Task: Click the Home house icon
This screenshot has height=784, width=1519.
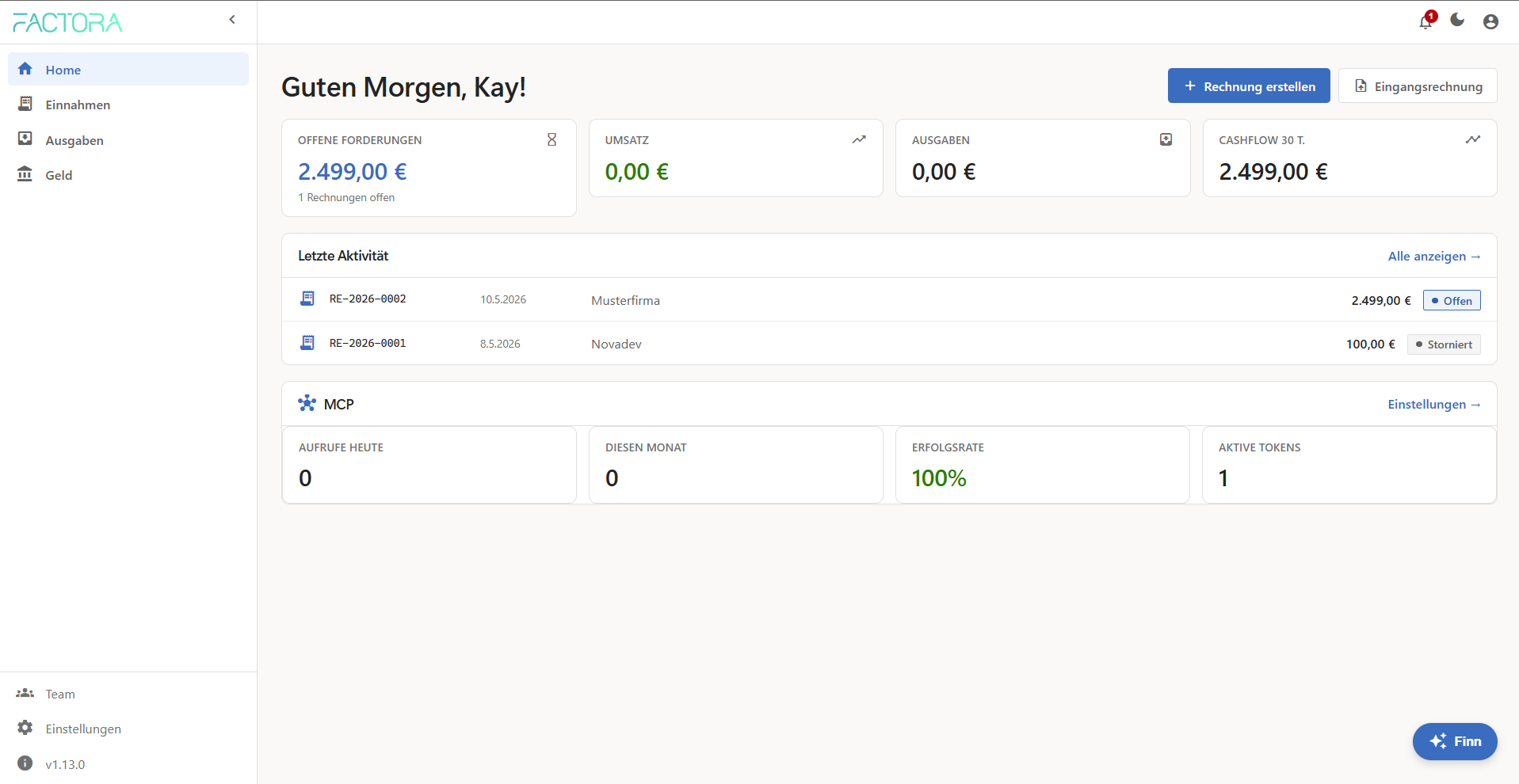Action: [25, 69]
